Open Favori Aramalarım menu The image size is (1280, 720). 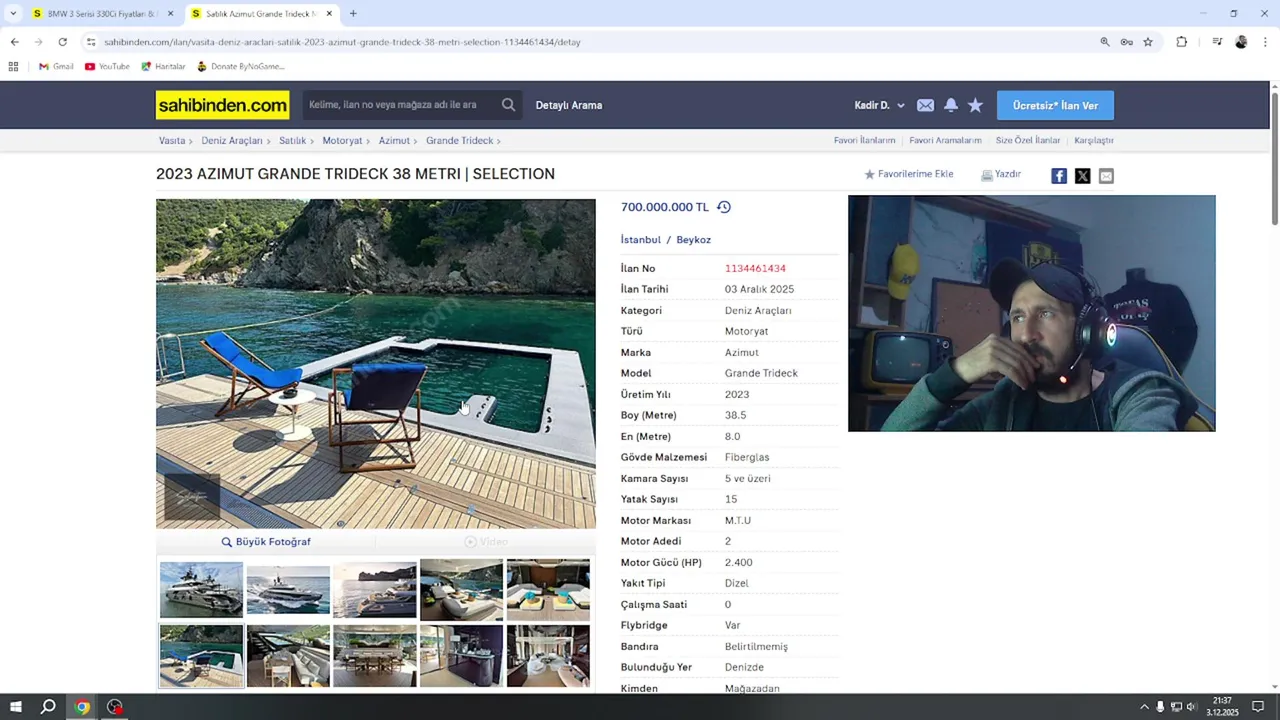[945, 141]
